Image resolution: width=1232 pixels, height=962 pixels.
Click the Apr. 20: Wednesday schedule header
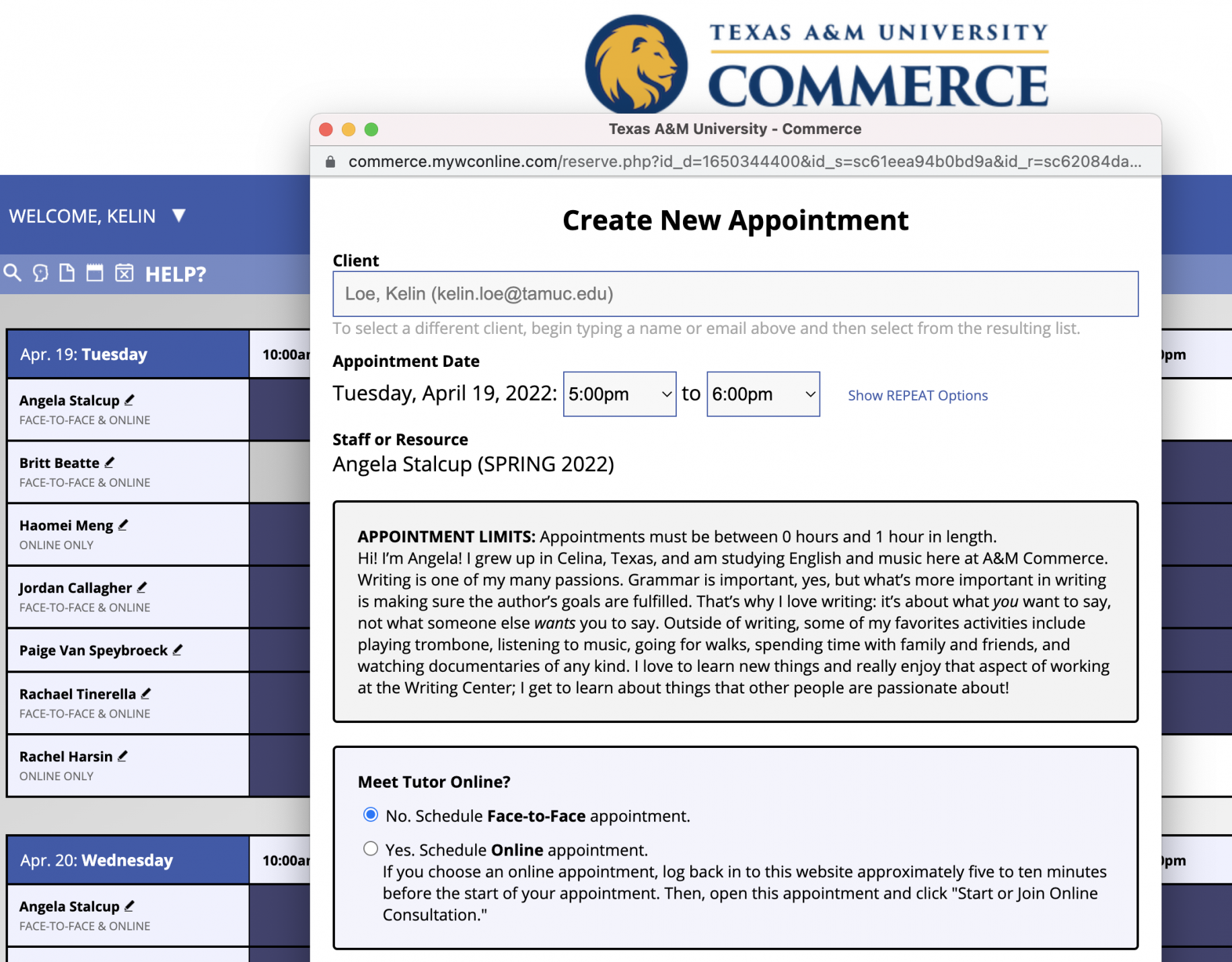tap(128, 860)
